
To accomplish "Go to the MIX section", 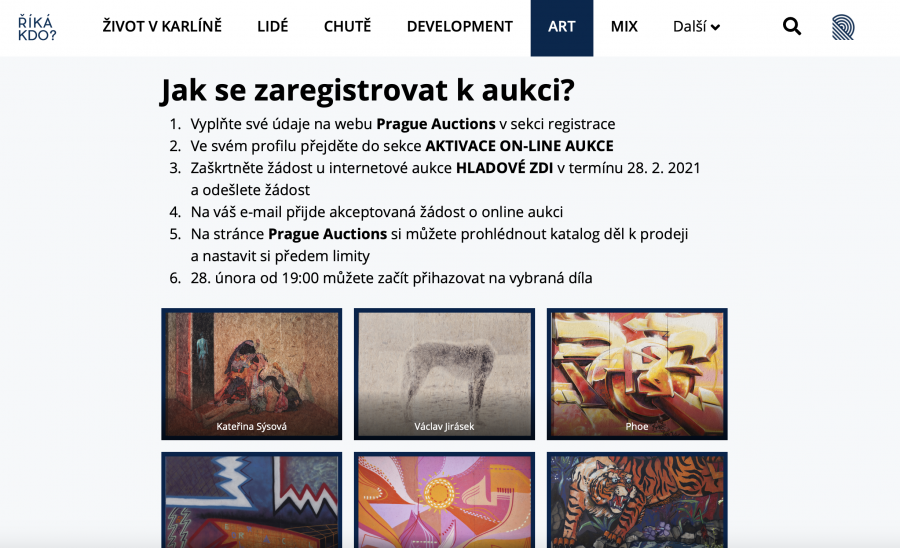I will click(x=624, y=26).
